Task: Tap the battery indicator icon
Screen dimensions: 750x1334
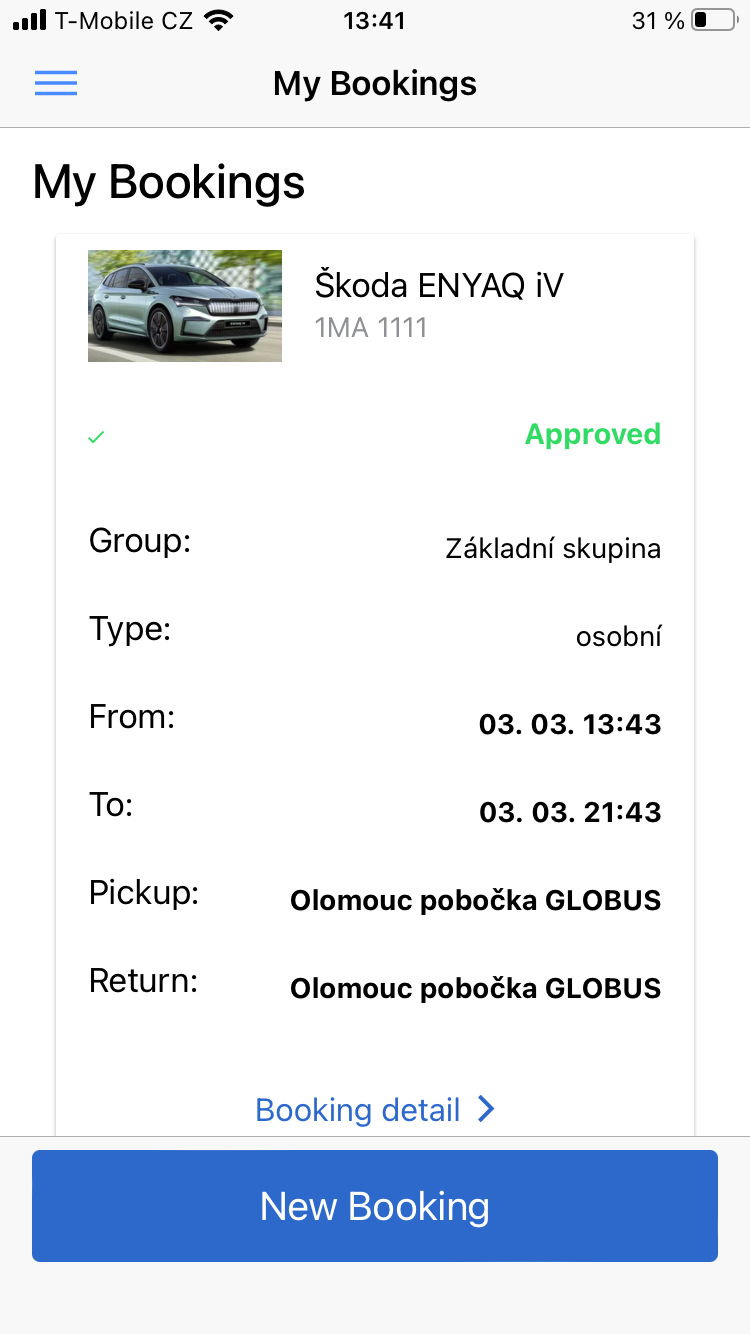Action: pyautogui.click(x=712, y=20)
